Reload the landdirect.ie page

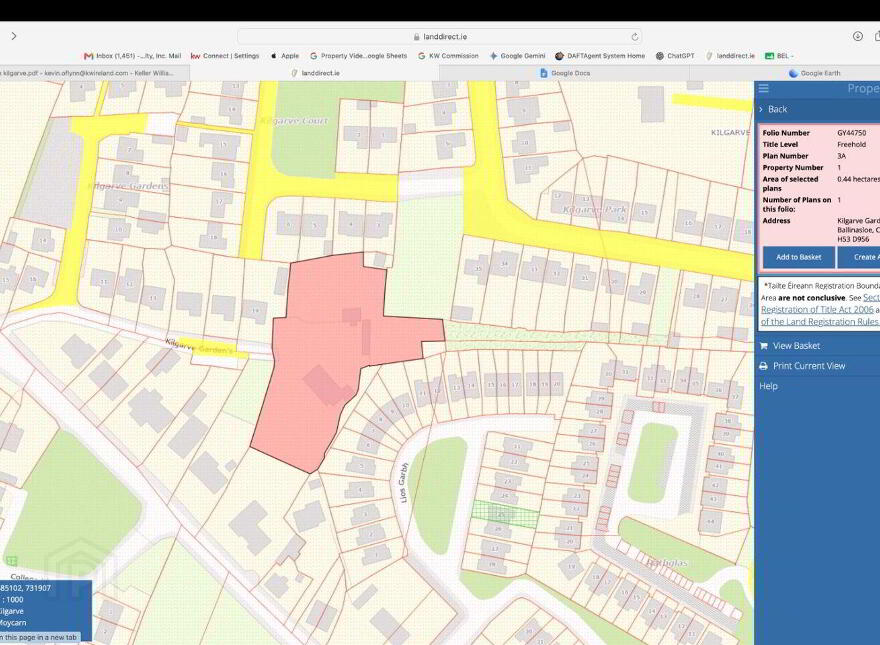tap(635, 36)
